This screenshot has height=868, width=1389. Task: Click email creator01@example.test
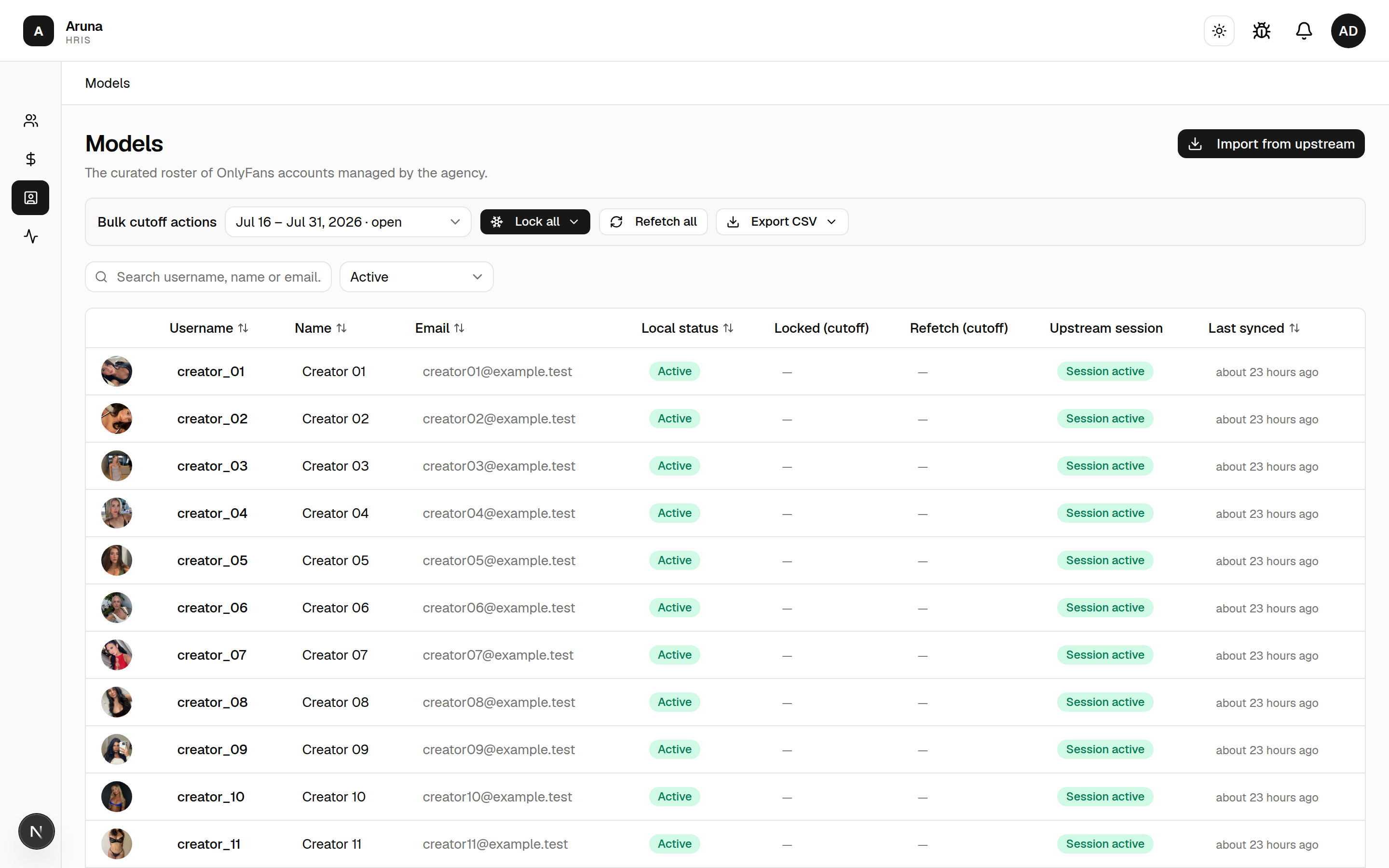[x=497, y=371]
